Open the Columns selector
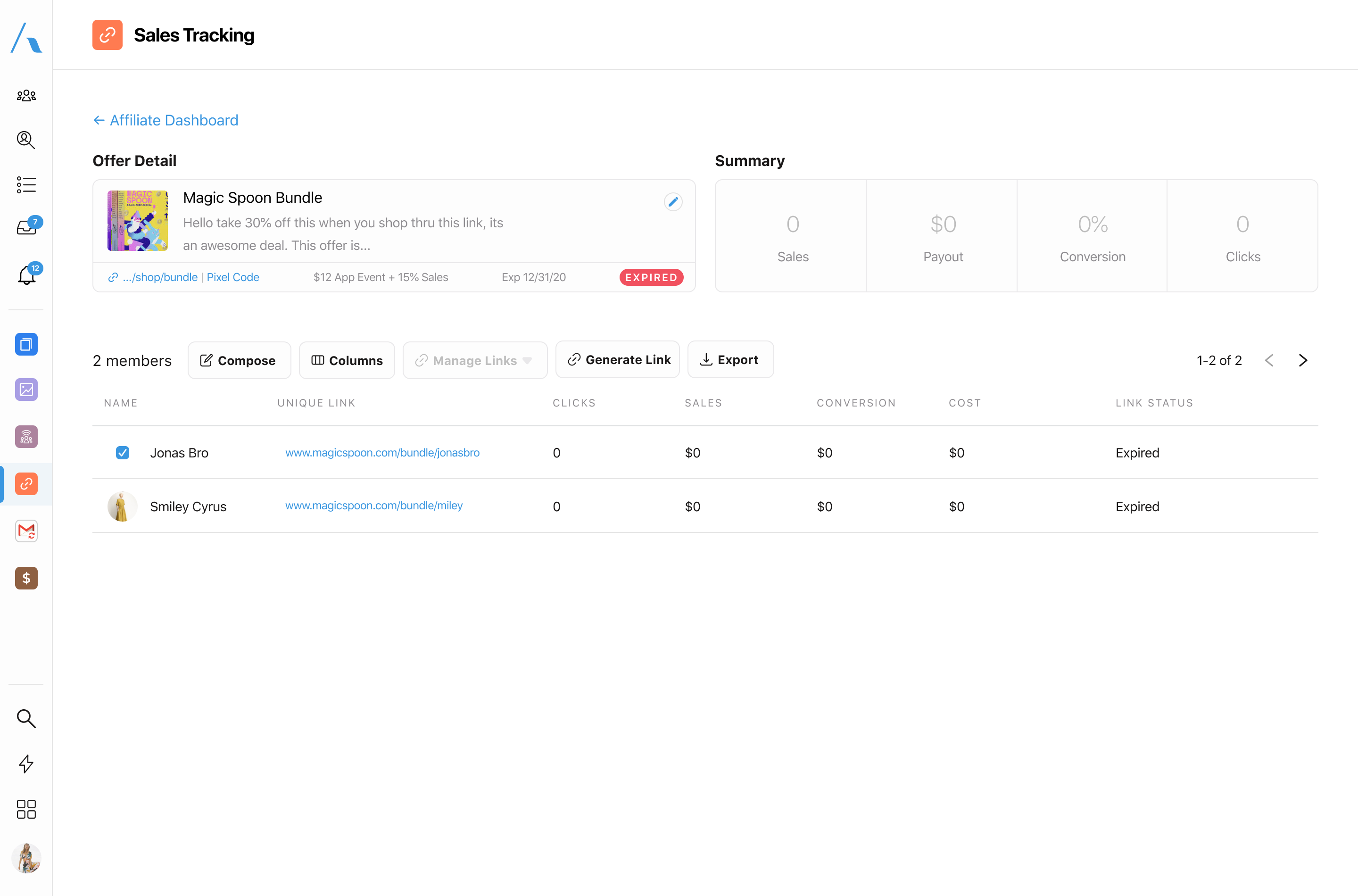Viewport: 1358px width, 896px height. pyautogui.click(x=347, y=361)
